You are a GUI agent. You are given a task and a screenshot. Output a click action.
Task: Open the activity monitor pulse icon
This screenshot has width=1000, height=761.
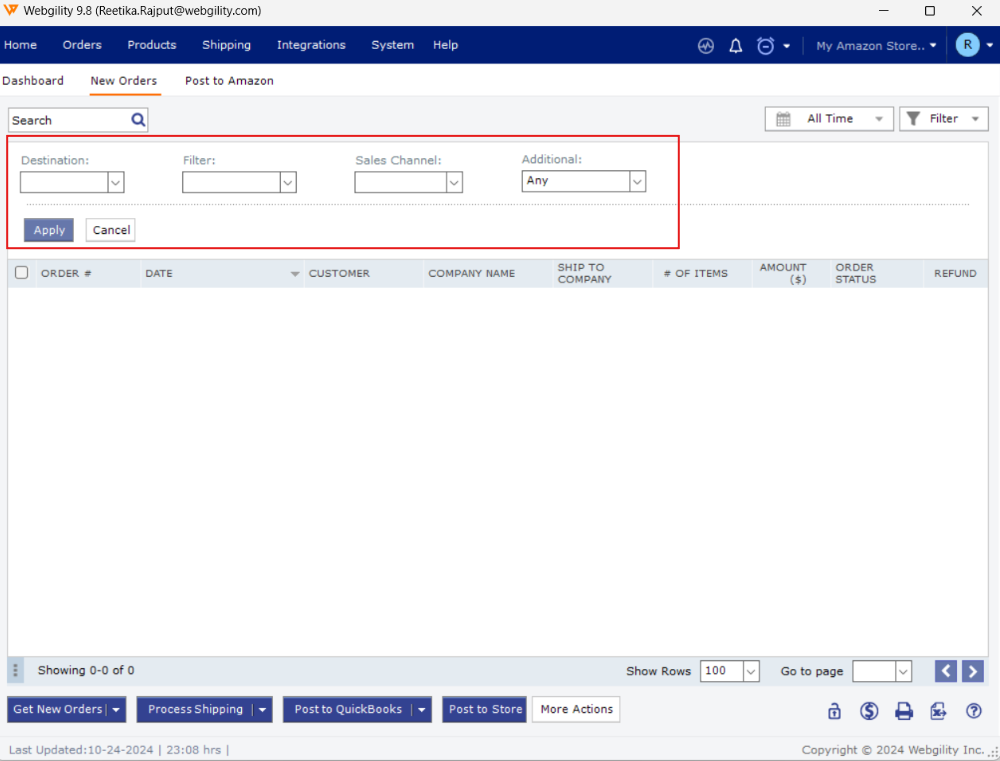(705, 45)
